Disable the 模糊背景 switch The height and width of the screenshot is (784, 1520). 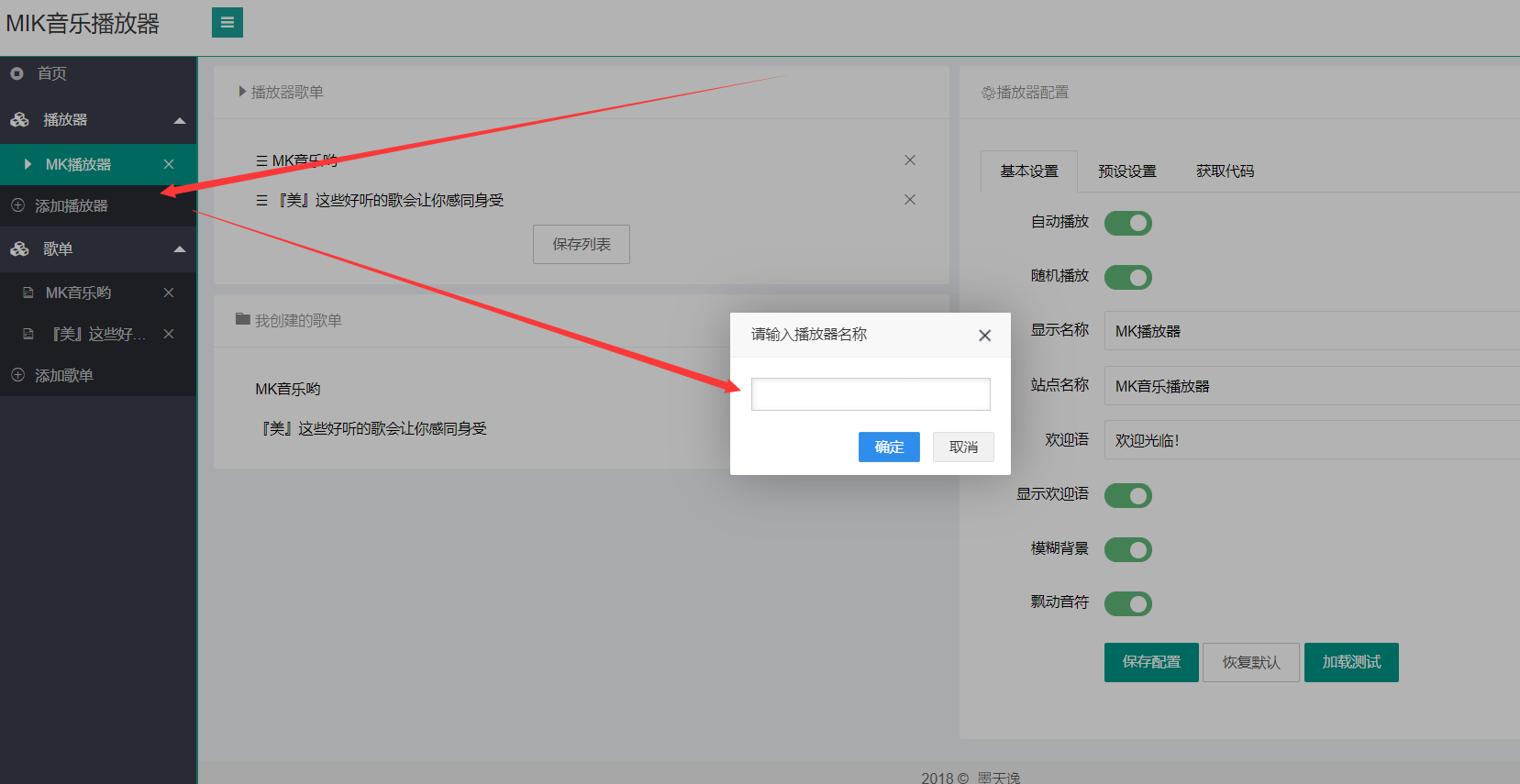click(1127, 549)
